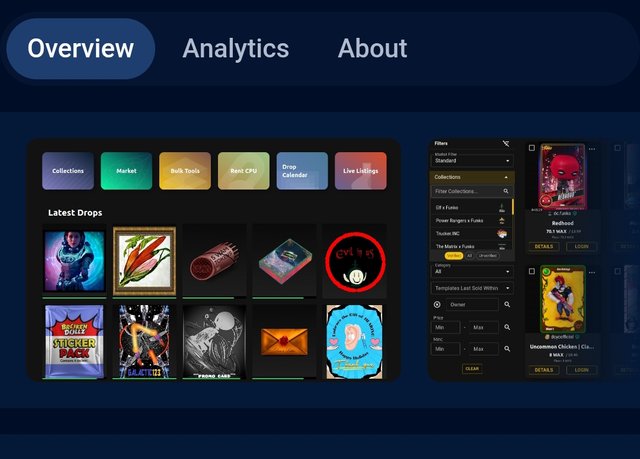Click LOGIN on the Redhood card
The width and height of the screenshot is (640, 459).
(581, 246)
